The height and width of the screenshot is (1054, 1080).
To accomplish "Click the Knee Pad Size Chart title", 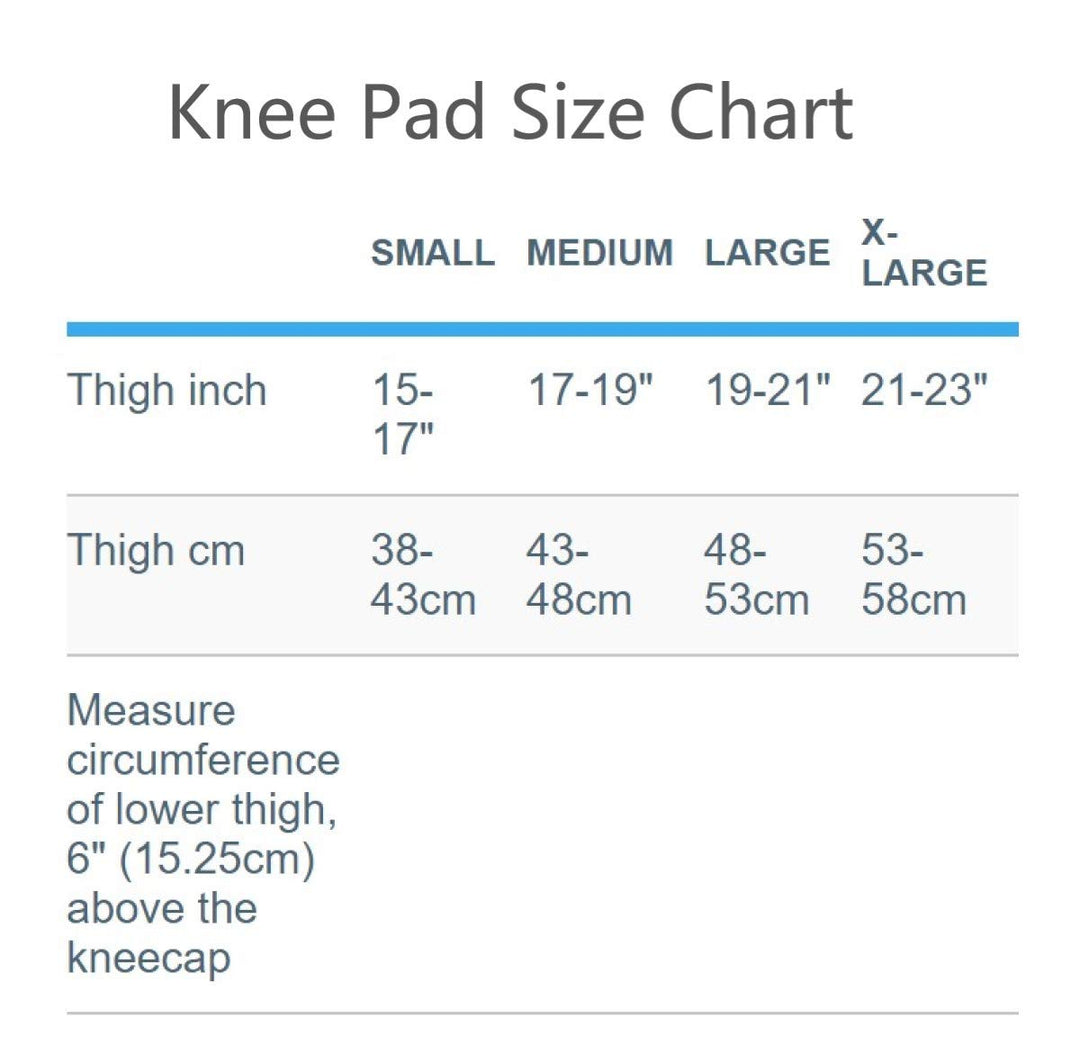I will click(510, 112).
